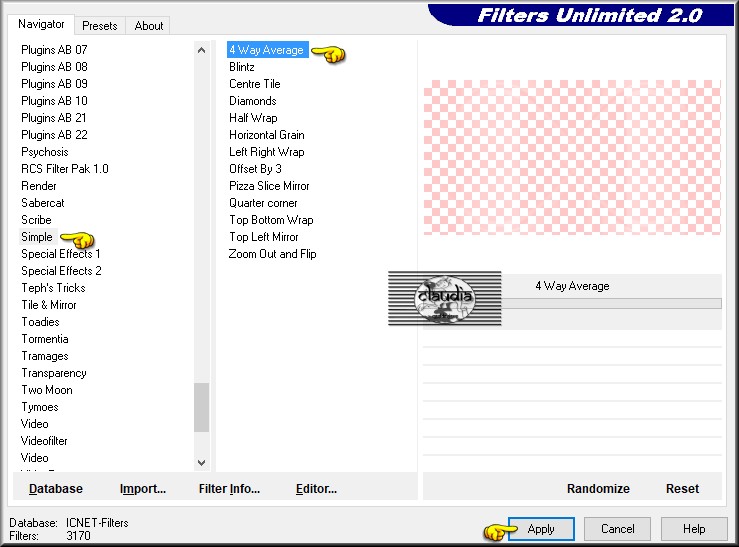Click the category list scroll down arrow

pos(201,462)
